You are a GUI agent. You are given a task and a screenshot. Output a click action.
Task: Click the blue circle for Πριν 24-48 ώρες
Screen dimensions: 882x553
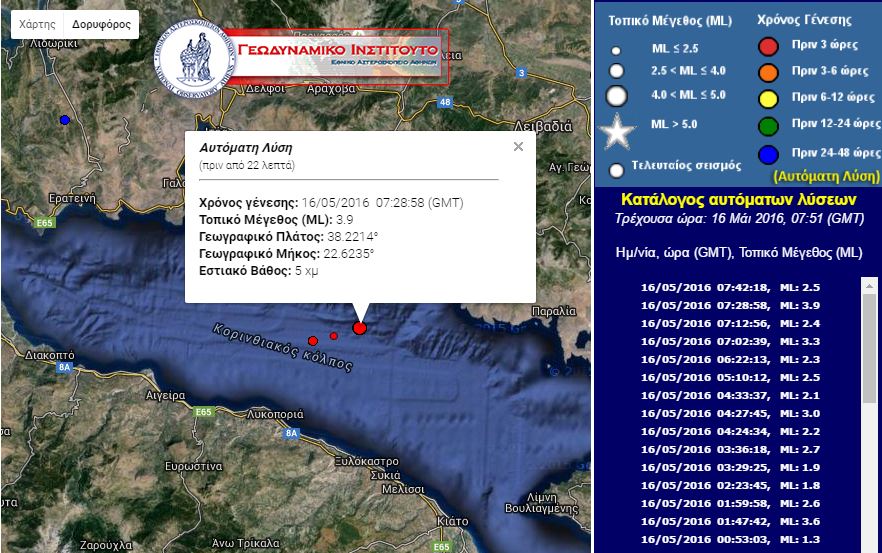pos(768,153)
